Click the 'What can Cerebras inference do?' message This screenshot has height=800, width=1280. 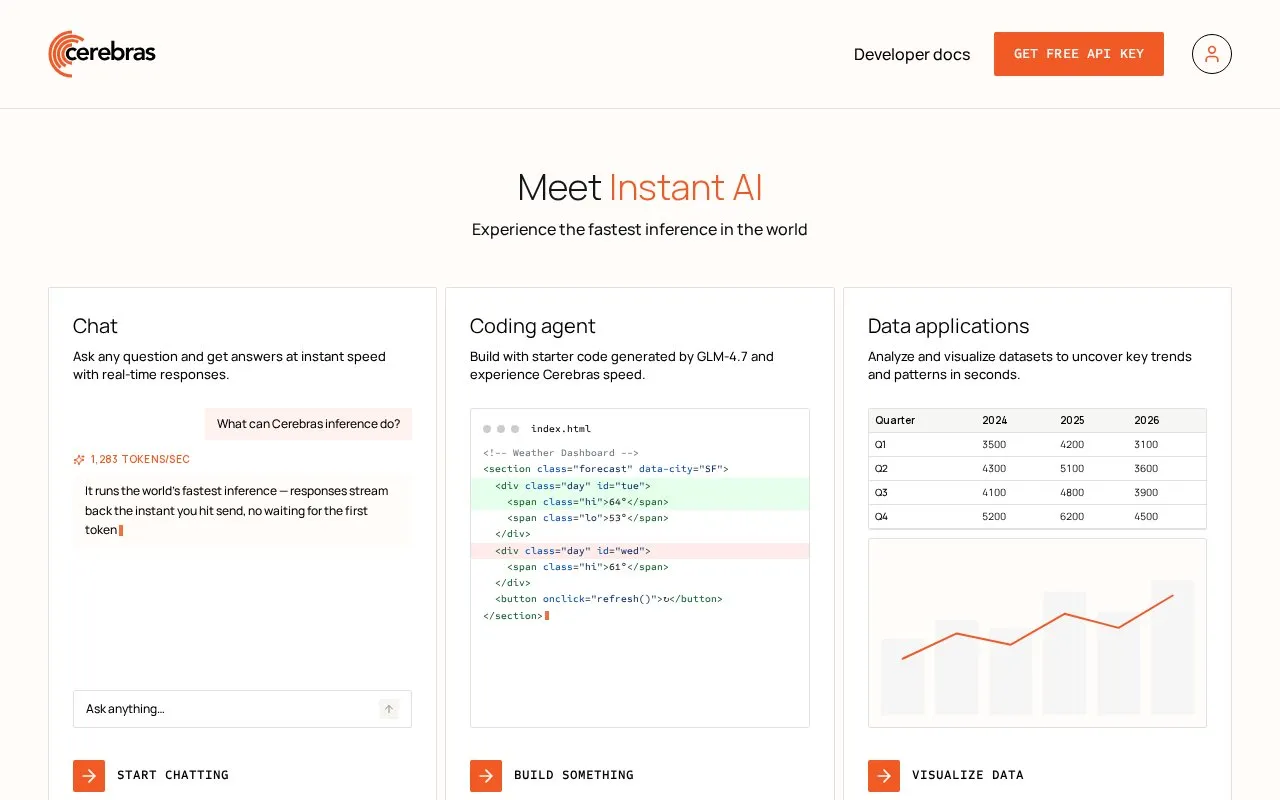click(x=308, y=424)
